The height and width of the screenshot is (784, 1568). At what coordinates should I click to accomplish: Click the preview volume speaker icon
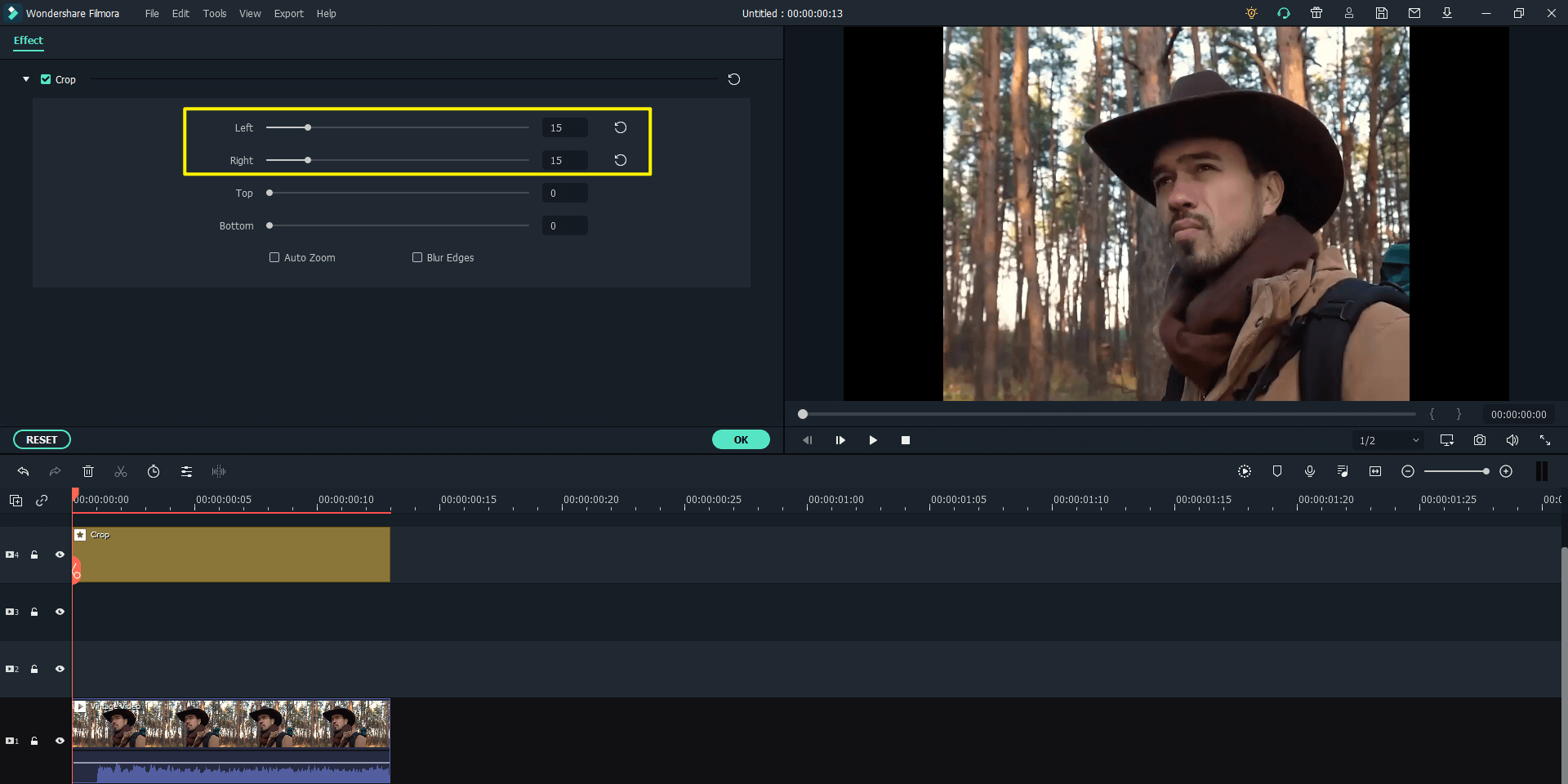1512,440
